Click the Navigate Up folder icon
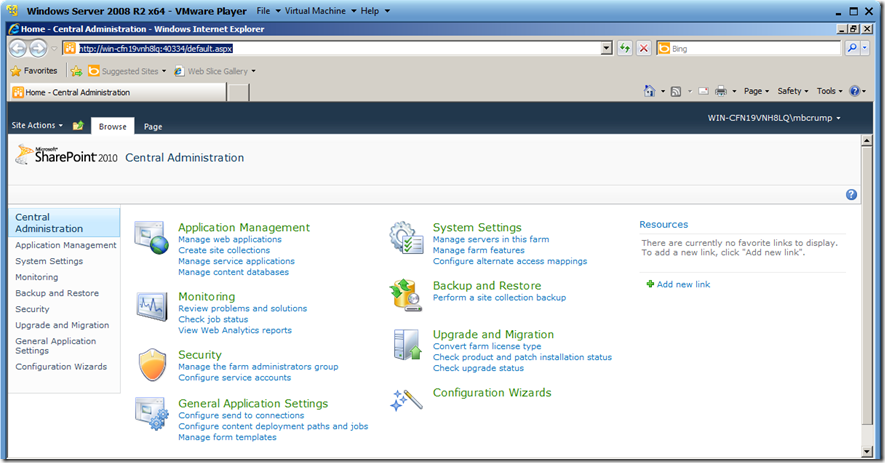 pos(78,125)
